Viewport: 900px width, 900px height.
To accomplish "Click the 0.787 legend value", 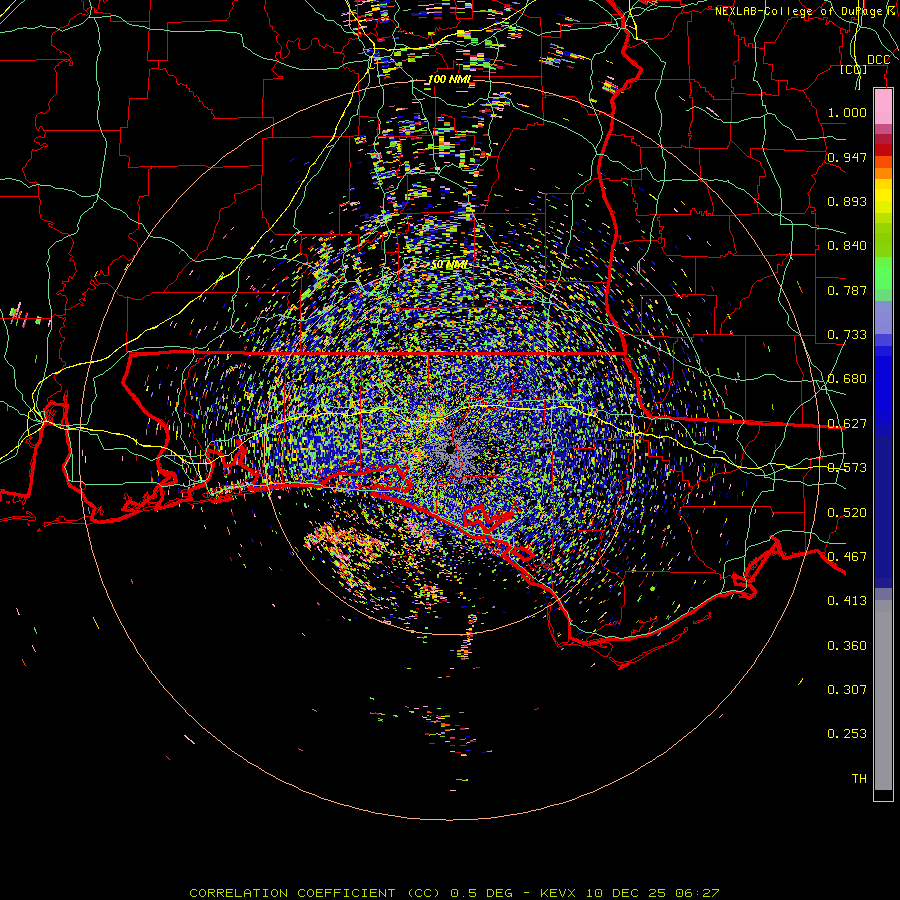I will click(847, 290).
